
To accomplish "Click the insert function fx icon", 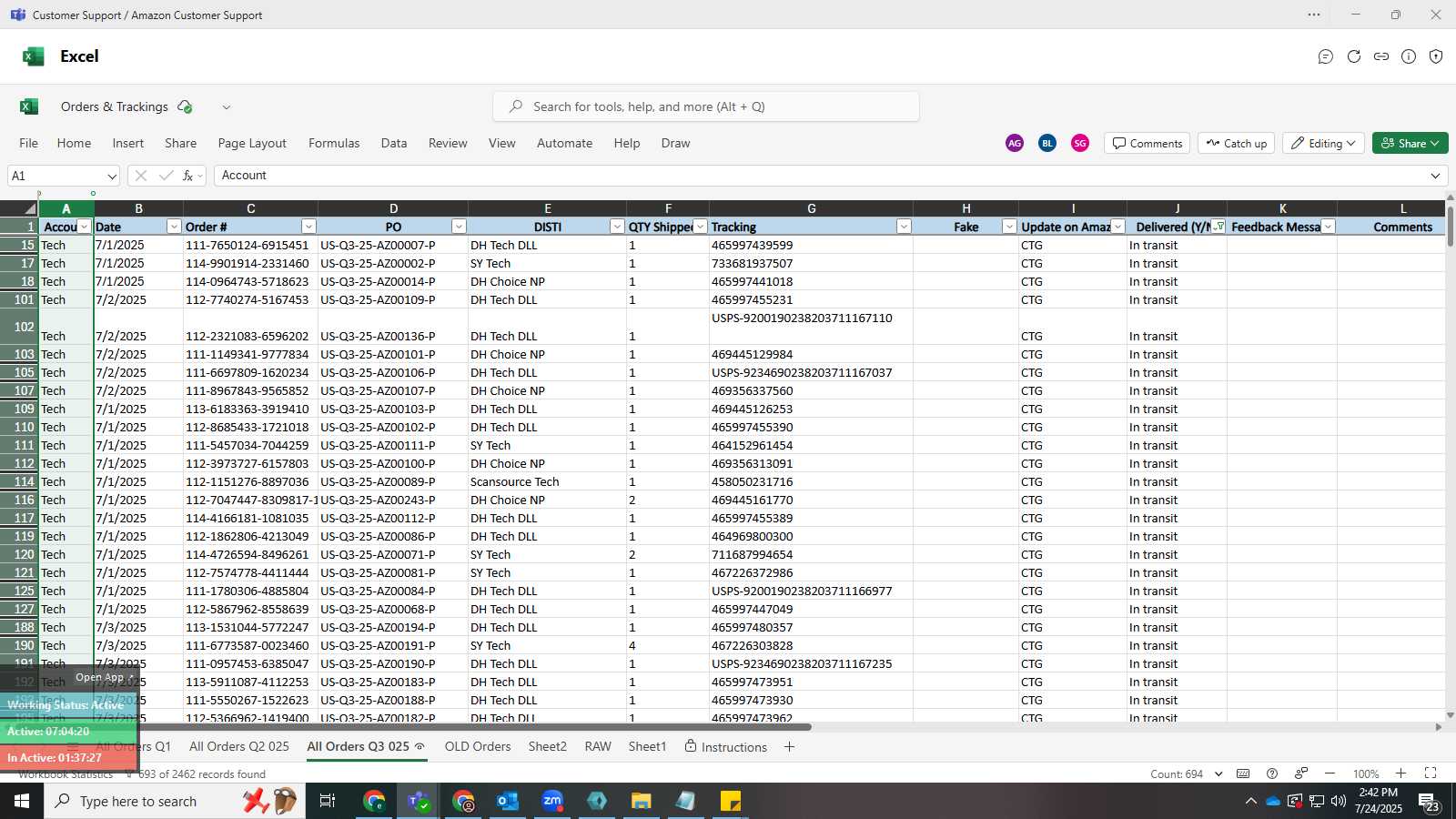I will coord(188,176).
